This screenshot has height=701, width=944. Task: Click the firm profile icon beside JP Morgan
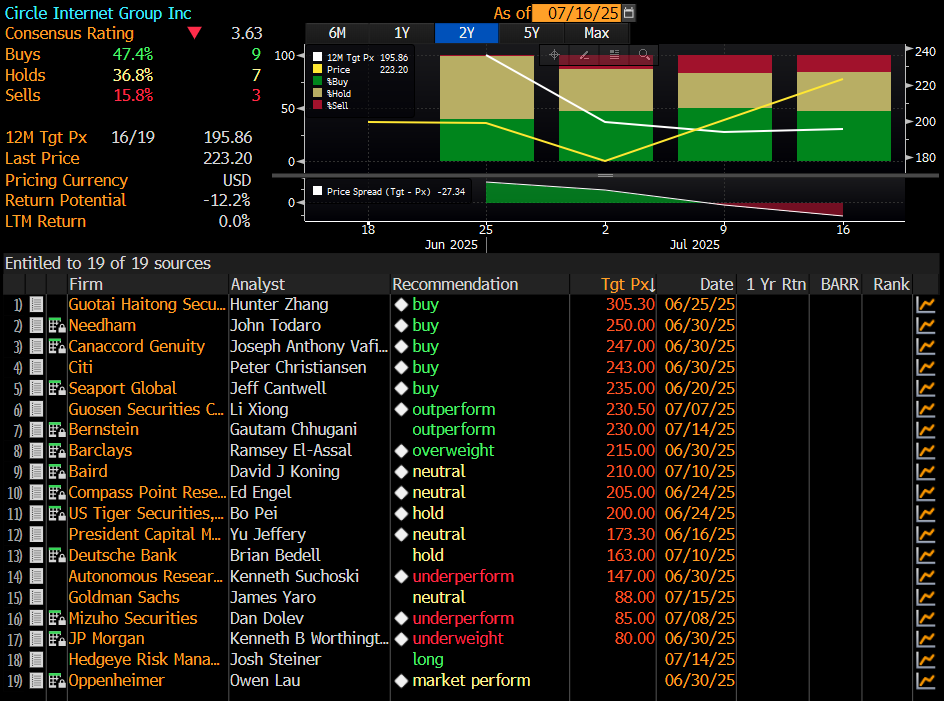(x=57, y=639)
